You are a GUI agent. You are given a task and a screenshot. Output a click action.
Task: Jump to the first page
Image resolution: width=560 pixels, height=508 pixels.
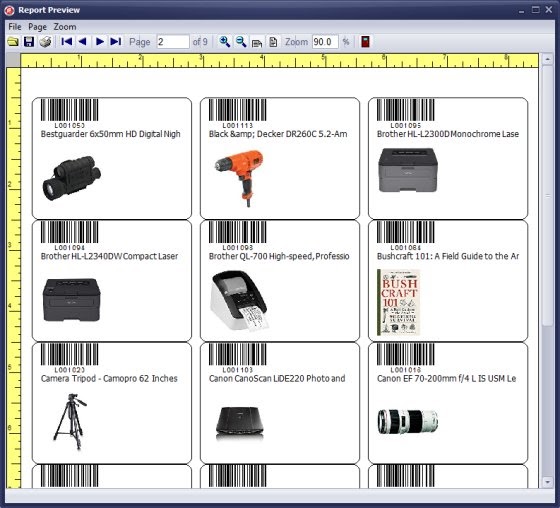66,42
